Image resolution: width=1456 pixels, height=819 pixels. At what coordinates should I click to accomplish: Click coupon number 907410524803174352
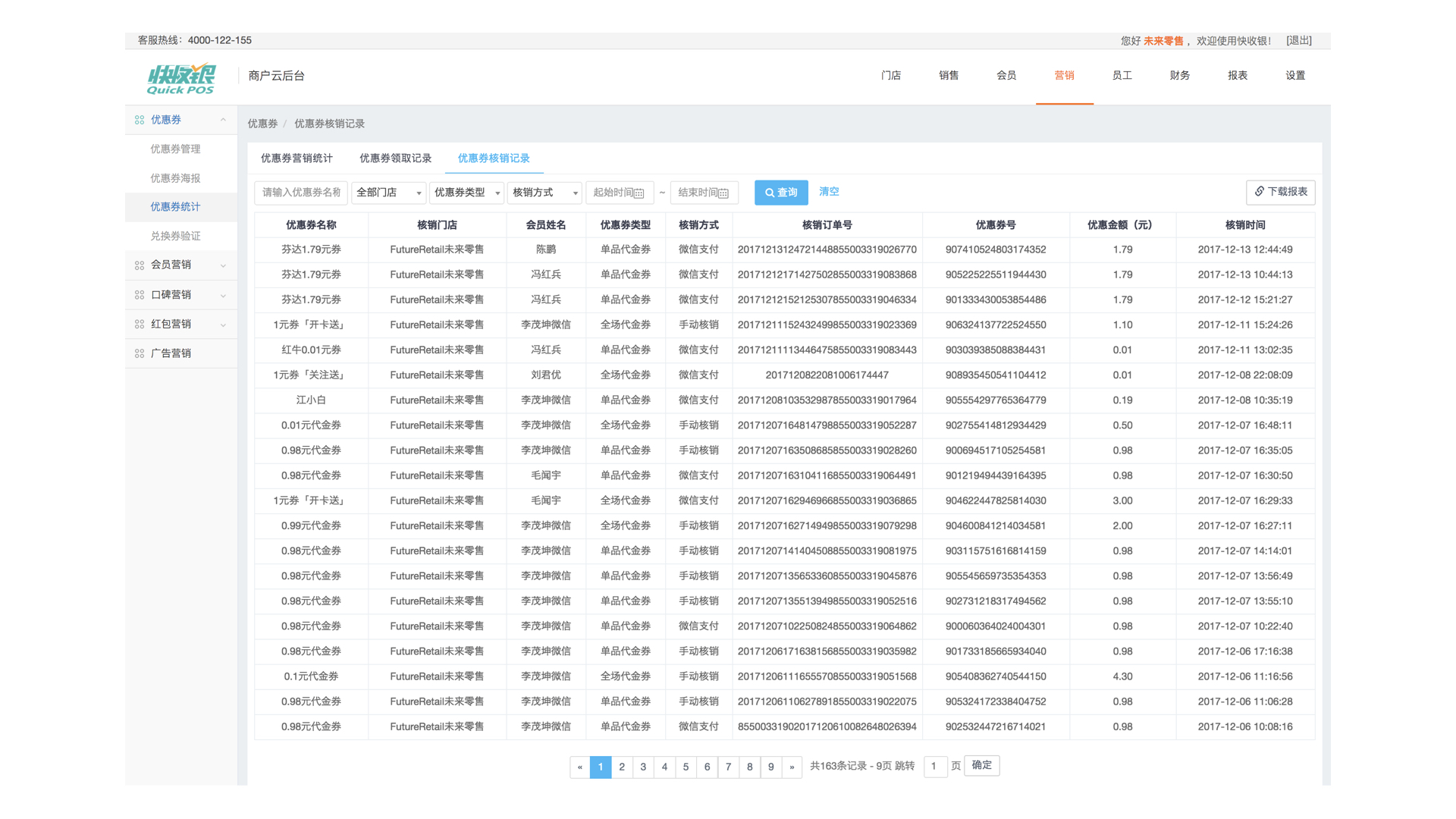[x=996, y=249]
